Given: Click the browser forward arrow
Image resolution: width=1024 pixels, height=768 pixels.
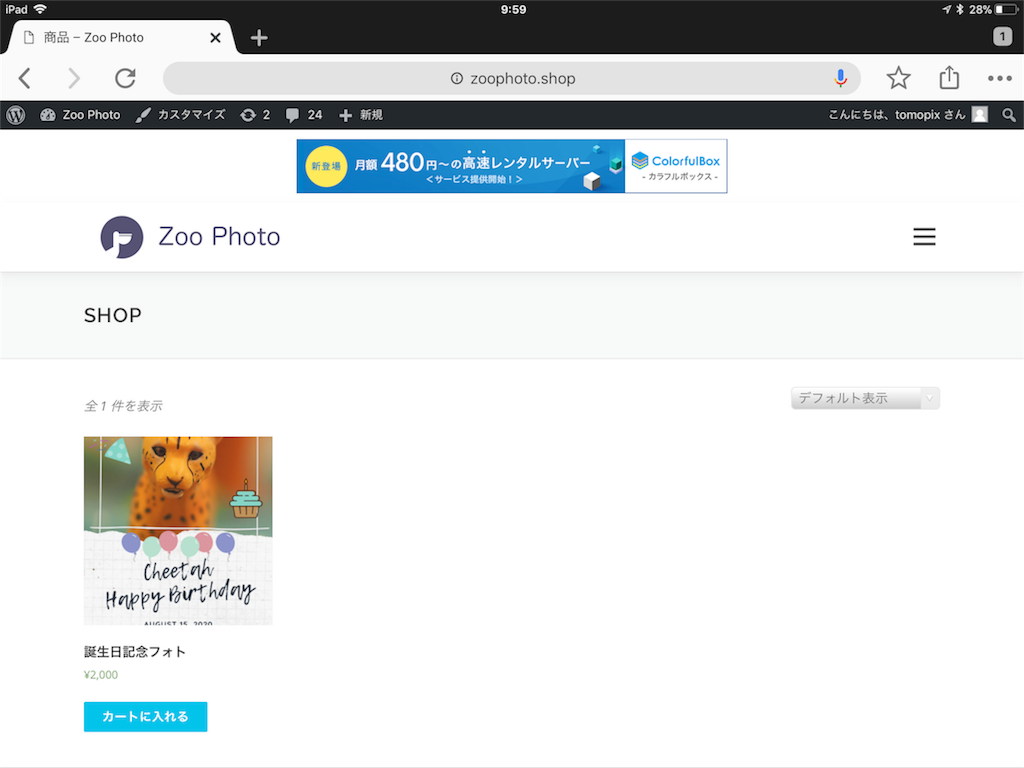Looking at the screenshot, I should (x=74, y=78).
